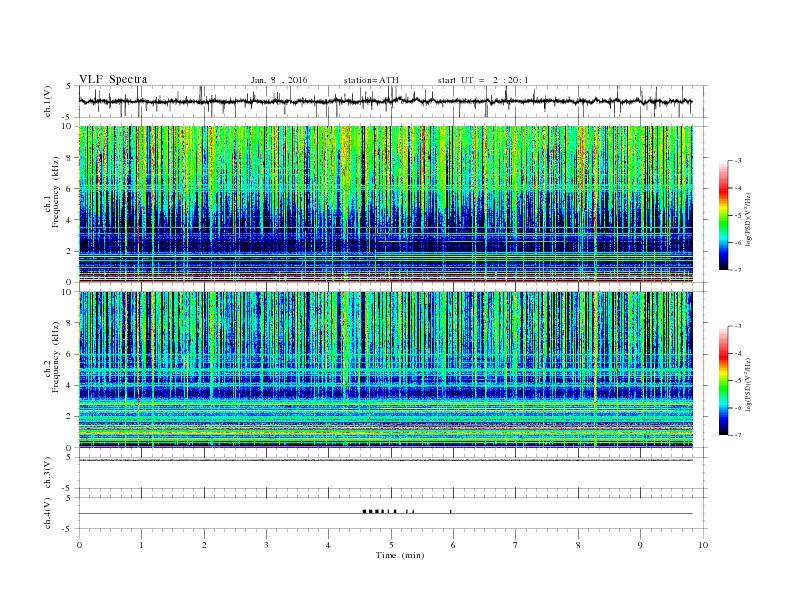This screenshot has width=792, height=612.
Task: Click the "4" tick on the time axis
Action: coord(328,545)
